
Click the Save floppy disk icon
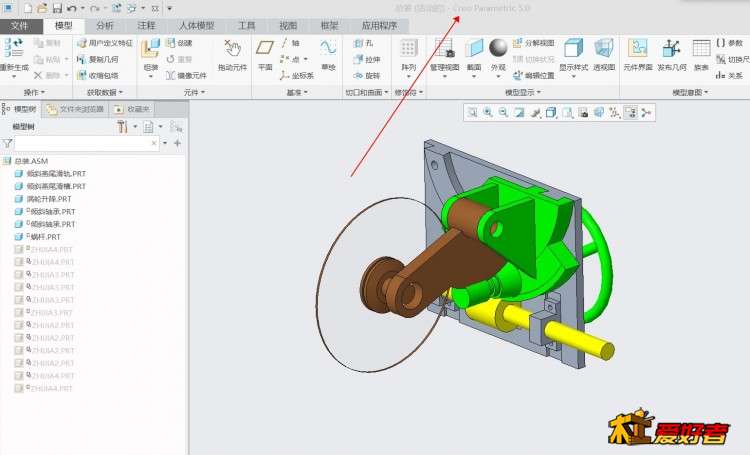point(57,8)
